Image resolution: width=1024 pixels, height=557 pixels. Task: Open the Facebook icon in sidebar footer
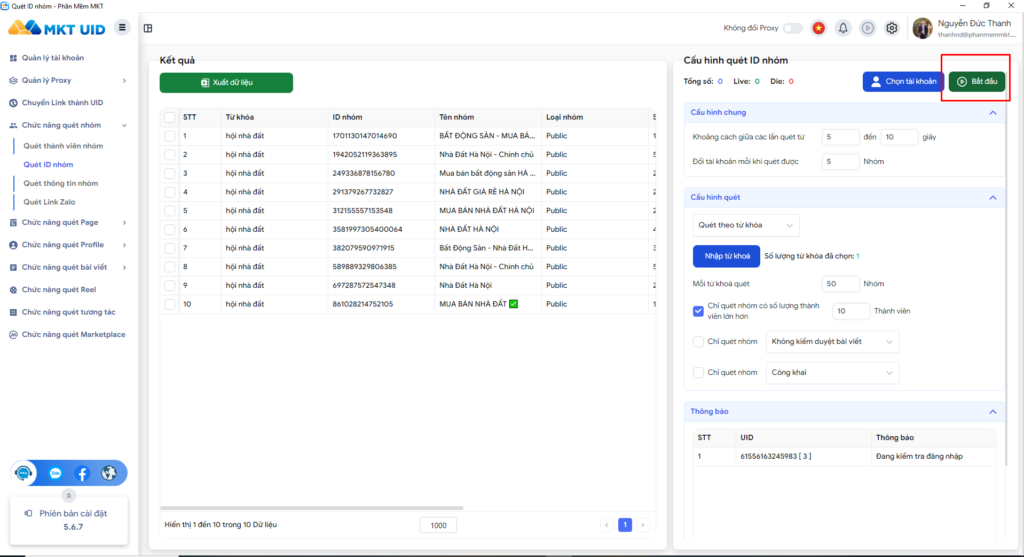click(x=83, y=474)
